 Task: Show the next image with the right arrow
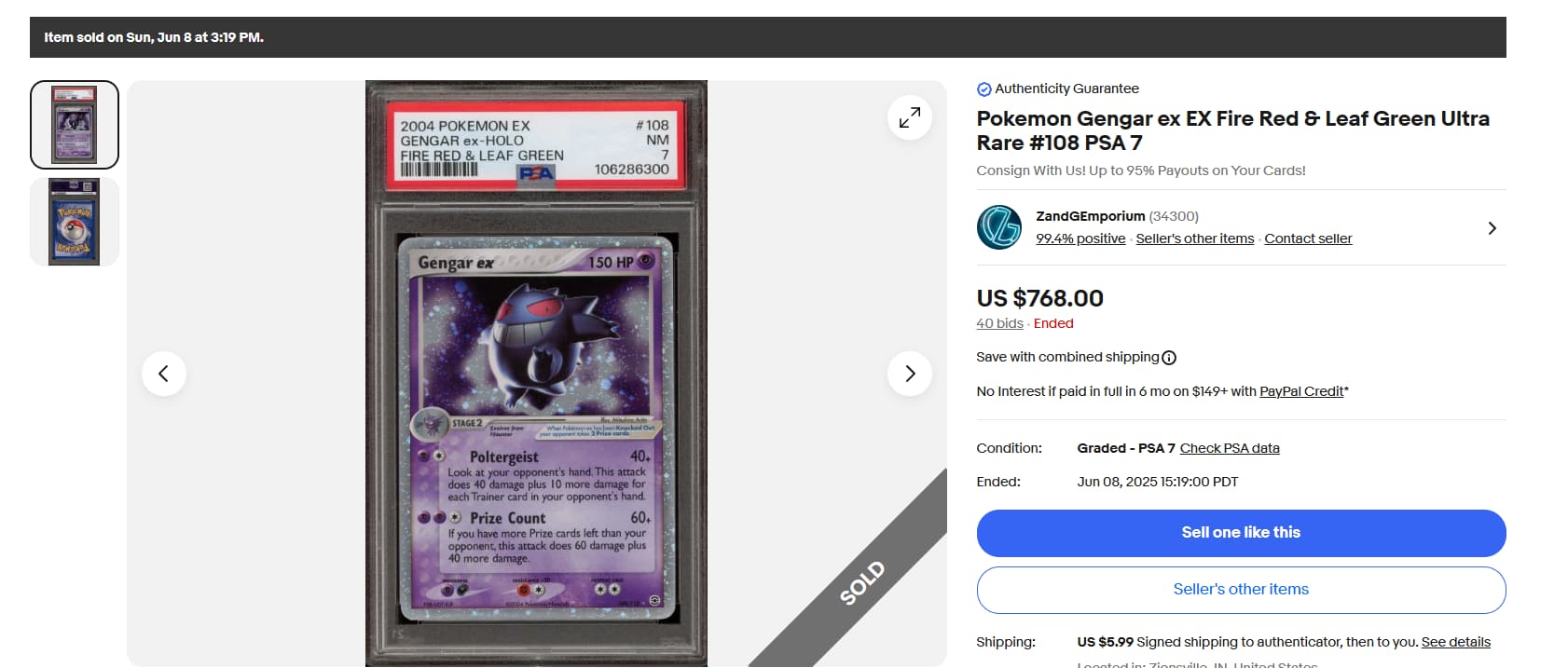click(909, 374)
